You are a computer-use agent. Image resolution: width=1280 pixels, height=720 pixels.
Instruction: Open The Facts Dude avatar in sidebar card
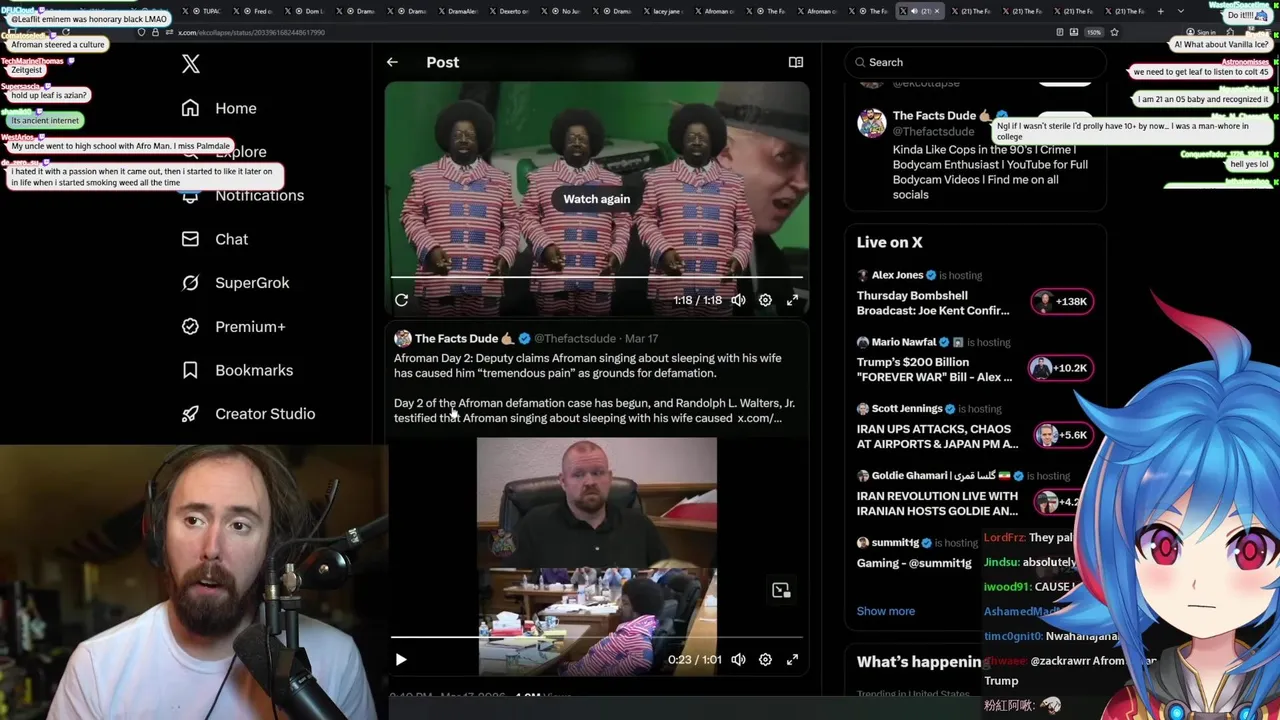pos(872,123)
